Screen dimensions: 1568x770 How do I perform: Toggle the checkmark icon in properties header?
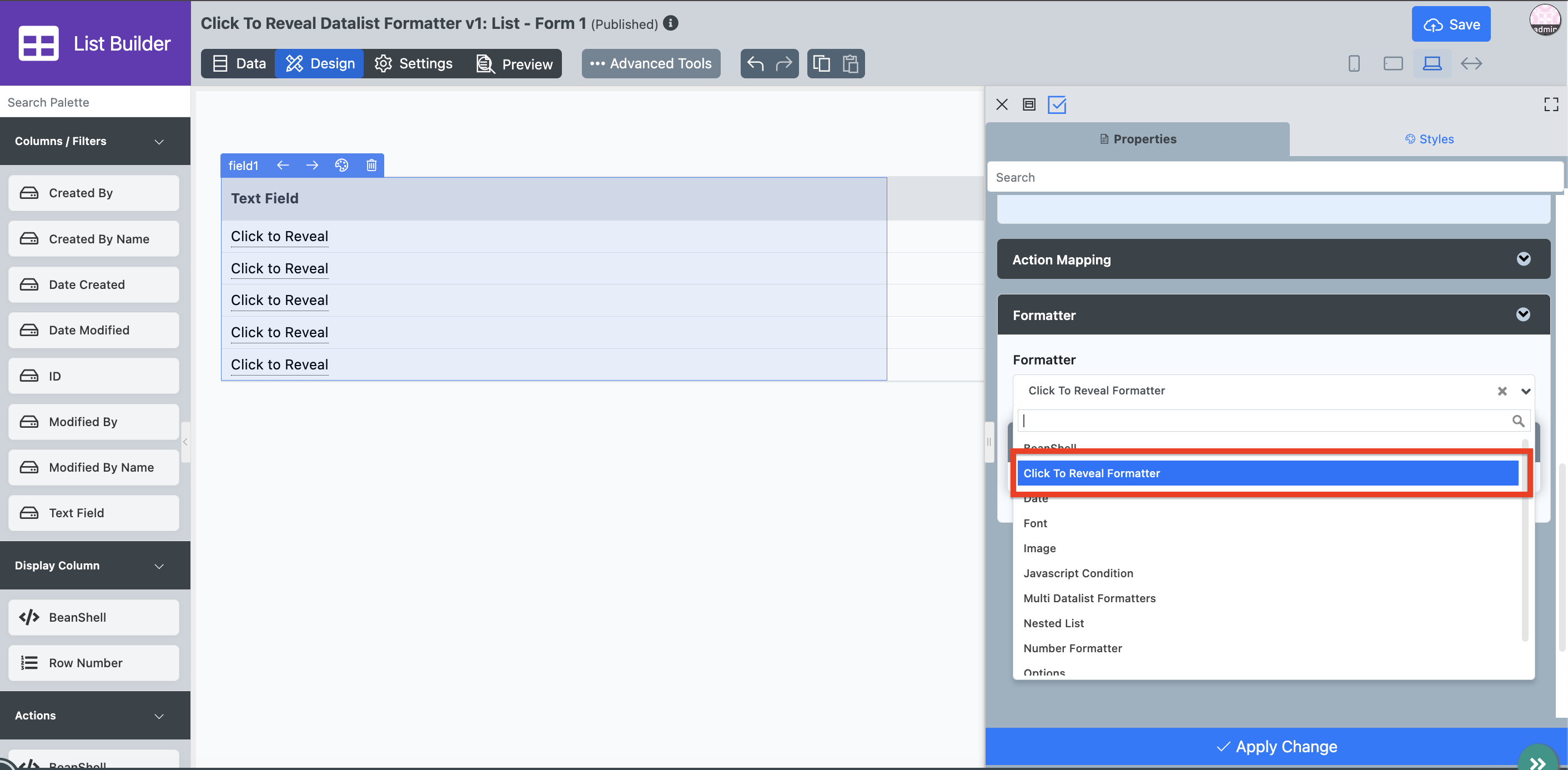1057,104
